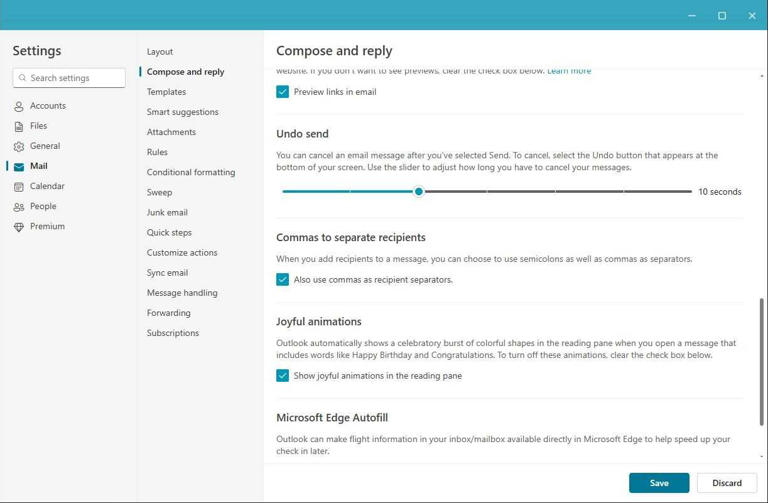Open the Calendar icon in sidebar
Image resolution: width=768 pixels, height=503 pixels.
click(19, 187)
